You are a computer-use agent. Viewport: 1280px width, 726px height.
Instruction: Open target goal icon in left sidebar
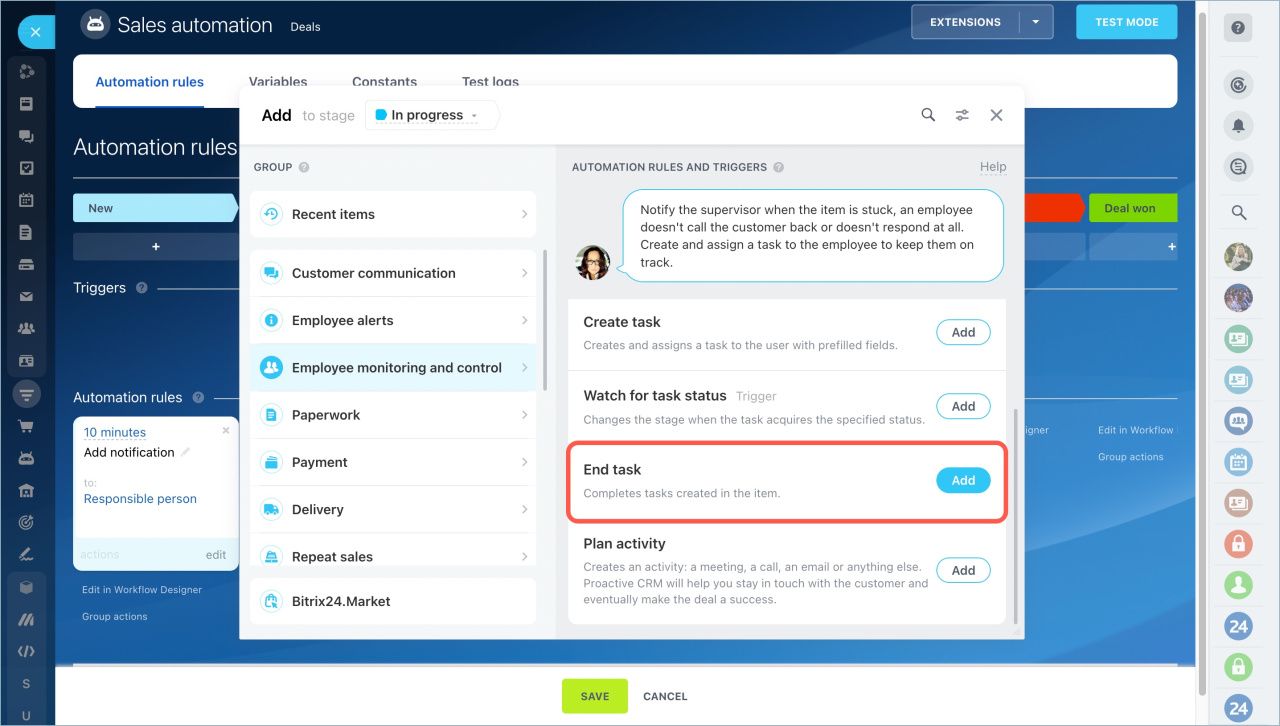(x=27, y=523)
